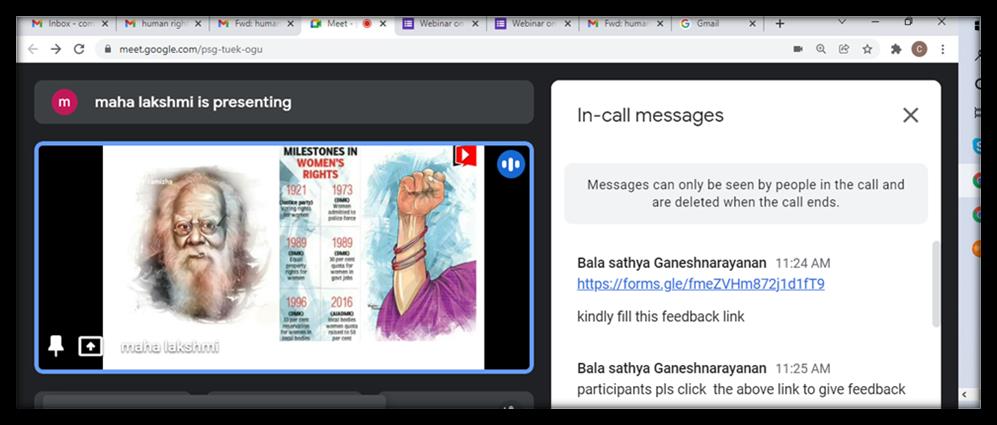Image resolution: width=997 pixels, height=425 pixels.
Task: Reload the Google Meet page
Action: (79, 49)
